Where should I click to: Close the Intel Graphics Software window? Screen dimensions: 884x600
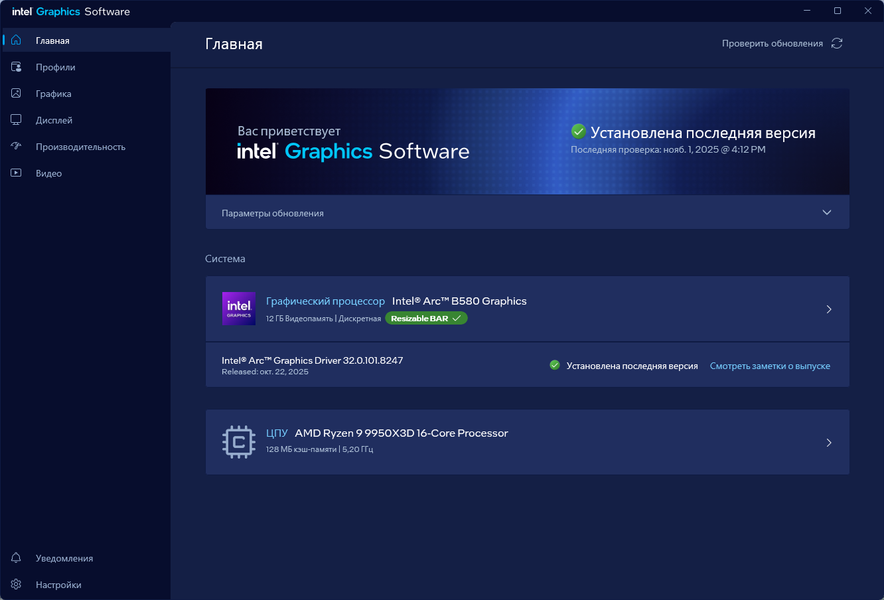(868, 11)
